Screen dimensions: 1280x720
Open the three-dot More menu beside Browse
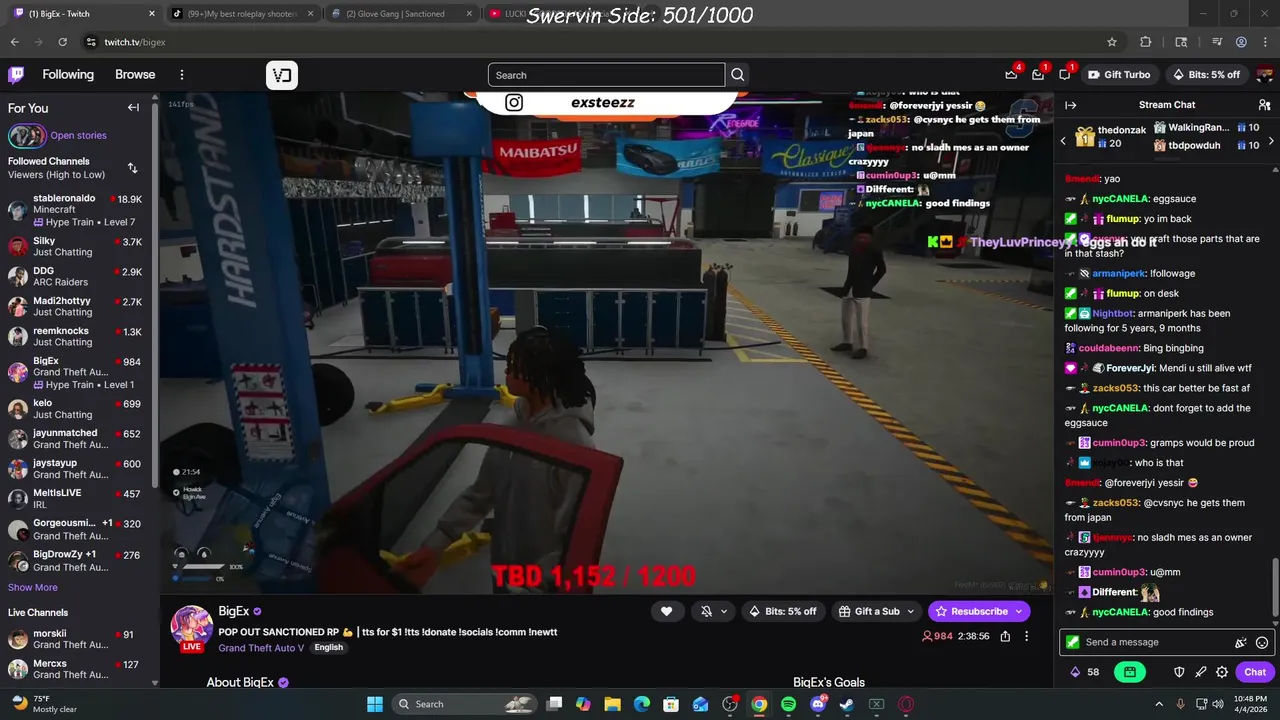pyautogui.click(x=181, y=75)
